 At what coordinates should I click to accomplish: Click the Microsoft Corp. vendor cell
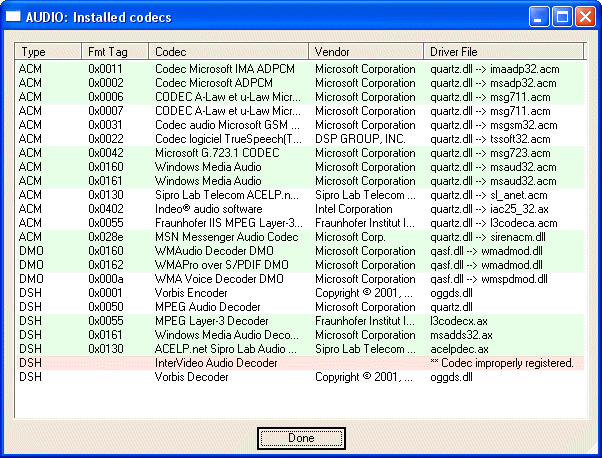pos(350,237)
